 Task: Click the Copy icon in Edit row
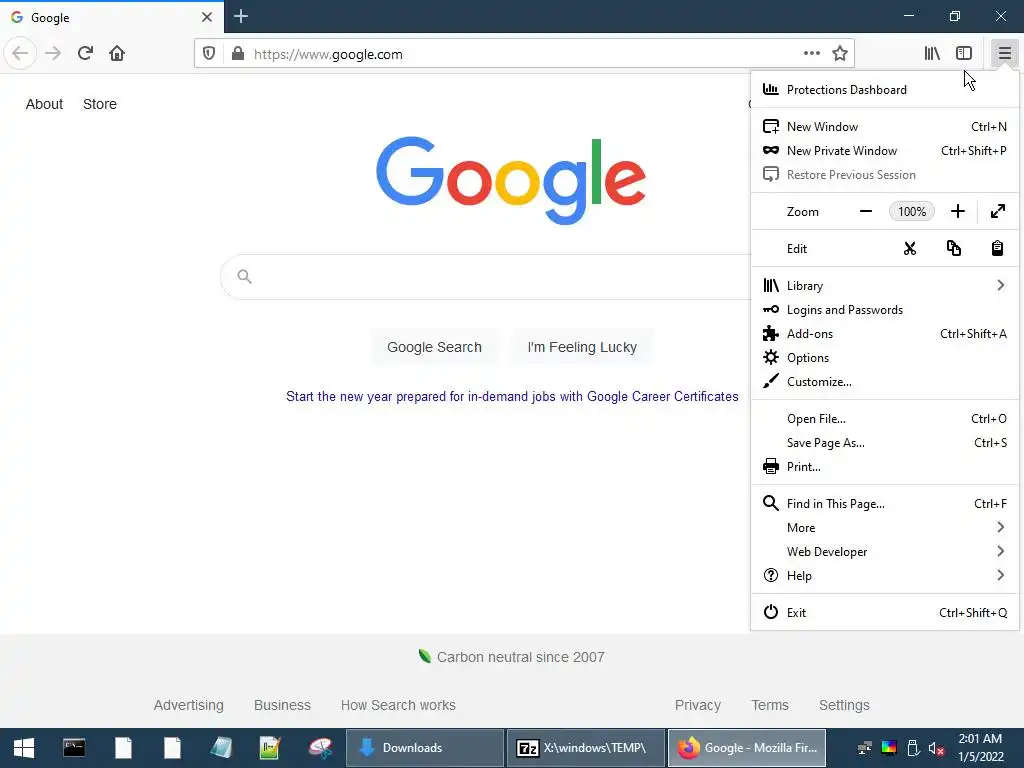(x=953, y=249)
